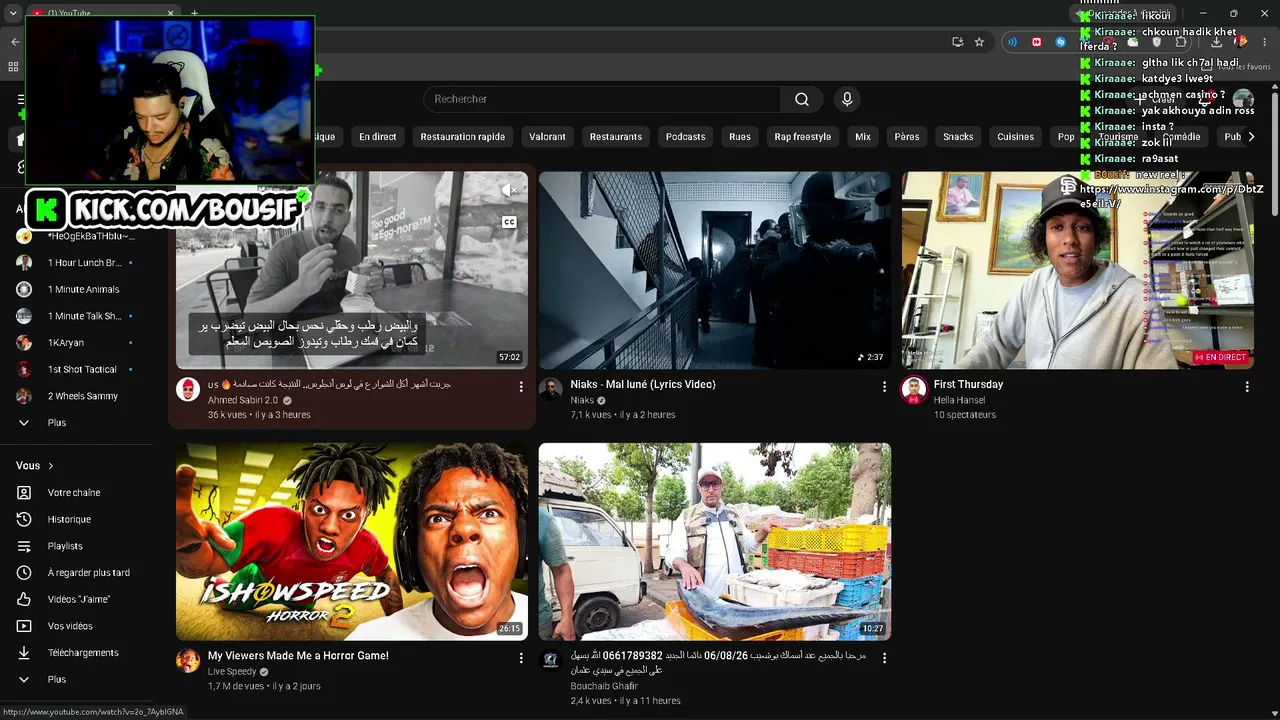Open the Extensions puzzle-piece menu
1280x720 pixels.
[x=1181, y=42]
